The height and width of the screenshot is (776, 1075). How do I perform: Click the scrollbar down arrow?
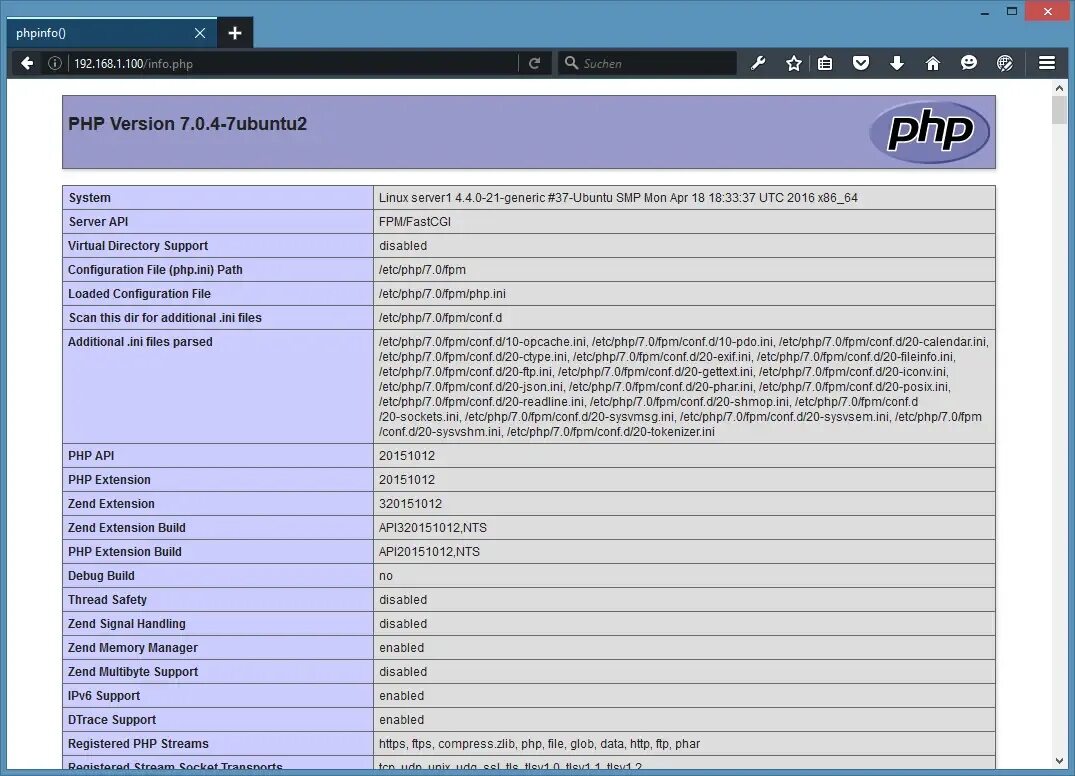click(x=1059, y=761)
